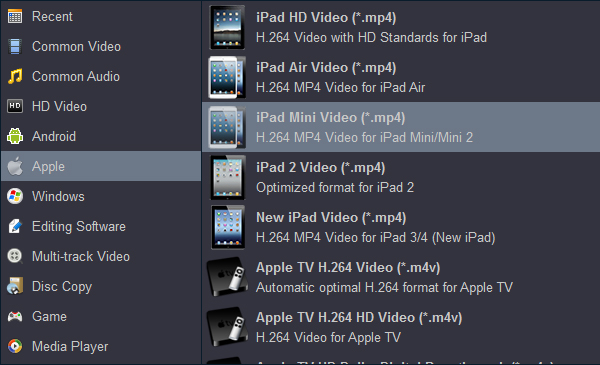
Task: Click the Disc Copy icon
Action: 15,286
